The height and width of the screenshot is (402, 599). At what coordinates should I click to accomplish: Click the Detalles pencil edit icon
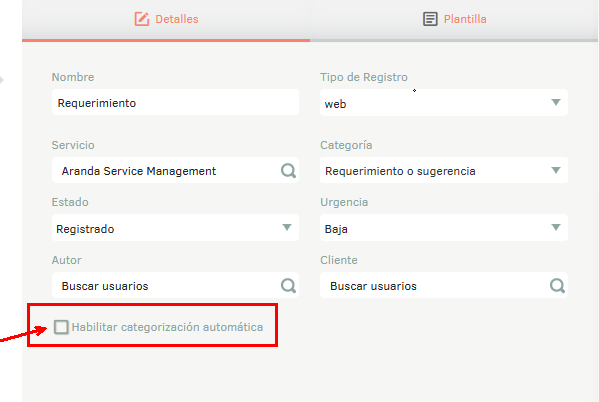(141, 19)
